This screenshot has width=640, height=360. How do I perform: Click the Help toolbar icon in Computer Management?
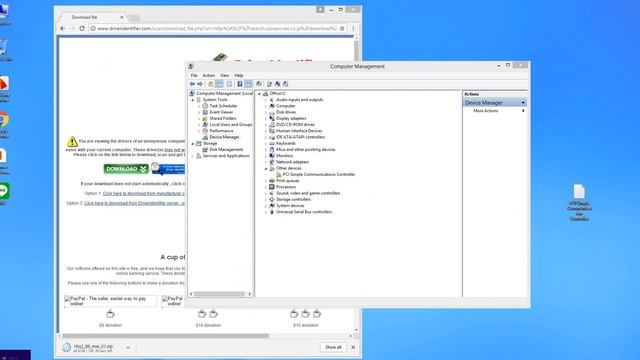point(240,84)
